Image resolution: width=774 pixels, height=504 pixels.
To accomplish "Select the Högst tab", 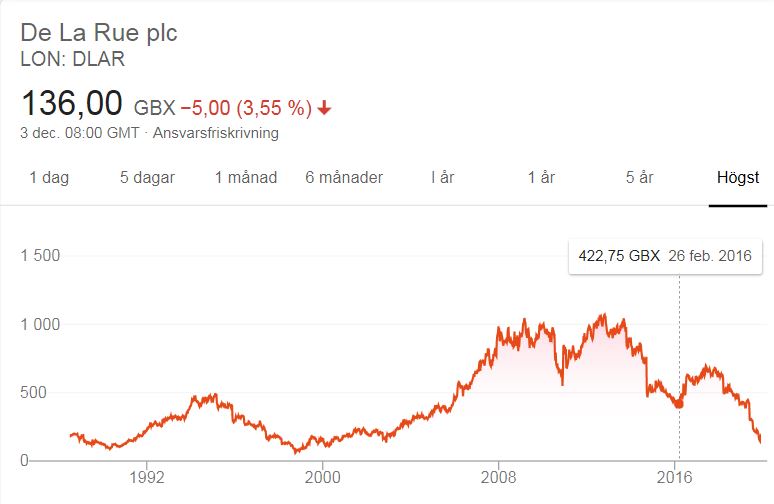I will (737, 177).
